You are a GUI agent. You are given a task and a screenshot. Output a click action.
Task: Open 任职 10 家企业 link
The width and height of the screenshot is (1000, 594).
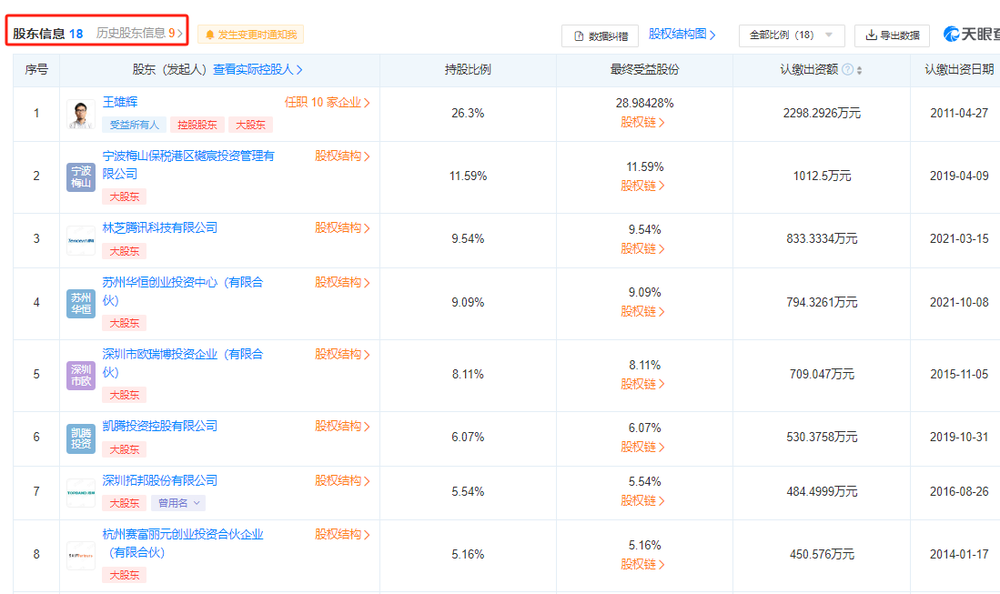327,102
